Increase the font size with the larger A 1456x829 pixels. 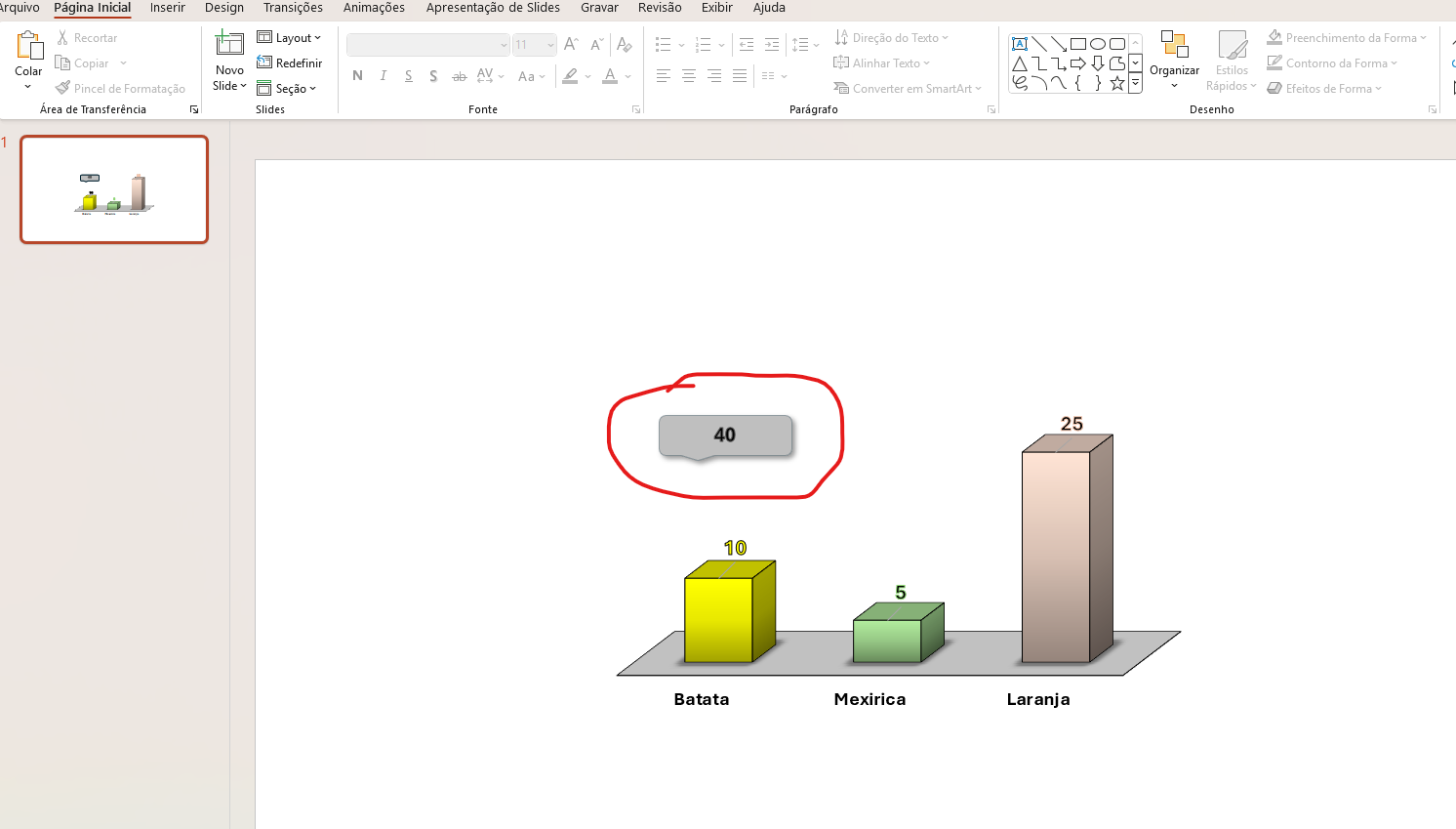point(571,45)
